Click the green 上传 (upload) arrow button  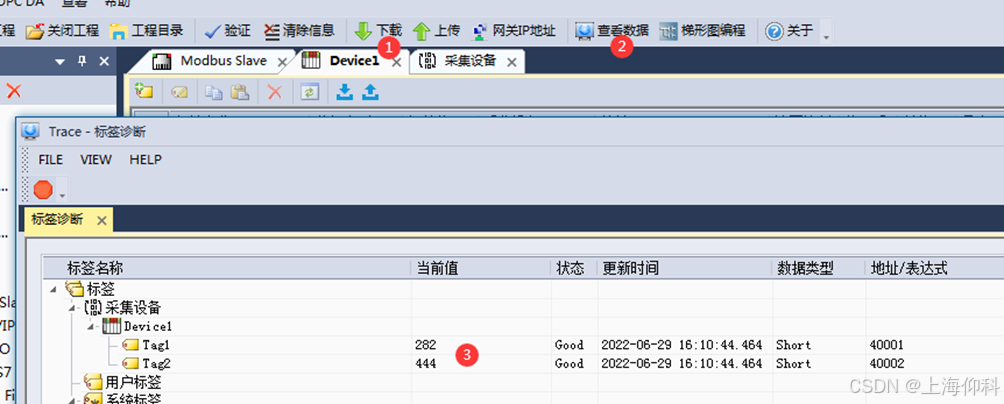[421, 31]
